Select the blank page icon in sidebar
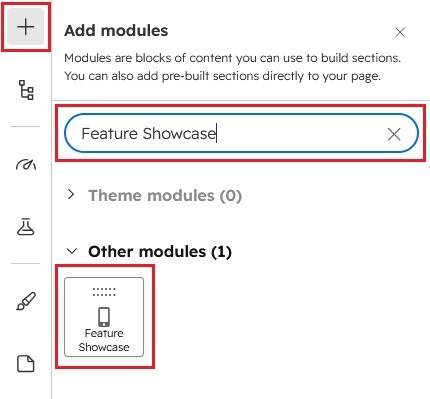This screenshot has width=430, height=399. click(26, 364)
